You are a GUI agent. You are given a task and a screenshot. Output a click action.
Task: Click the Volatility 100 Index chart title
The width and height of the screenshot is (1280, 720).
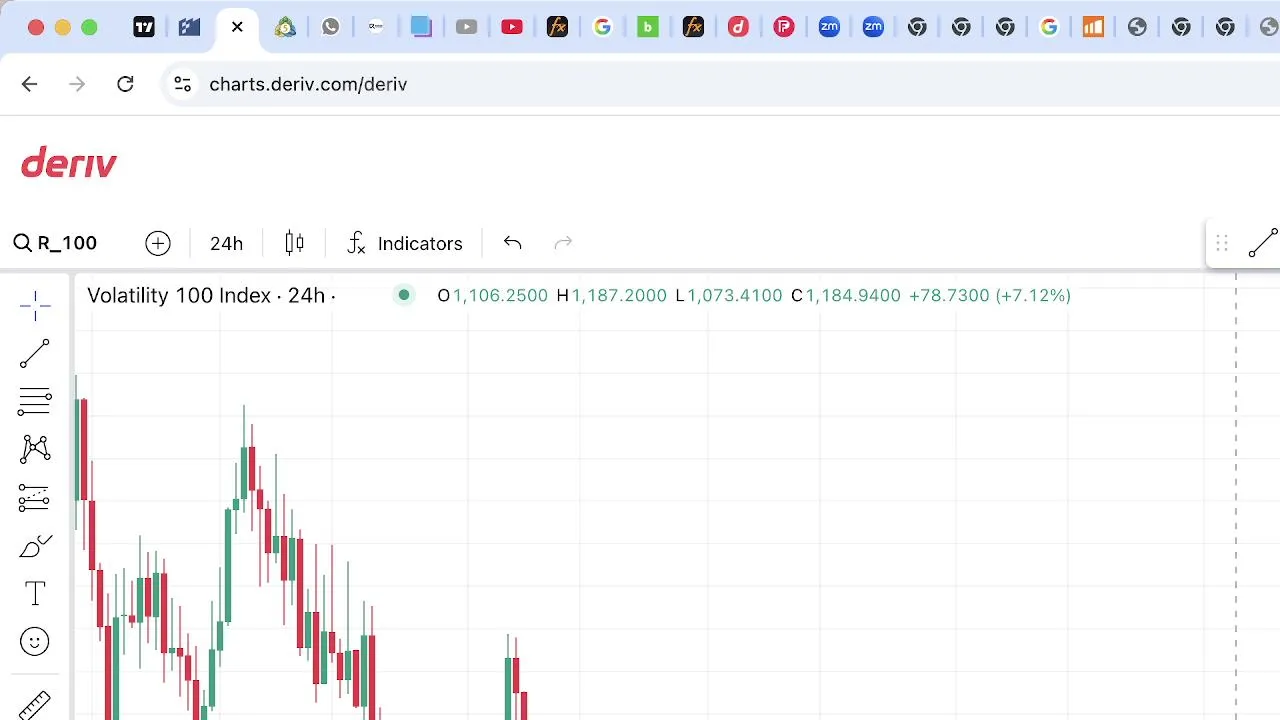211,295
